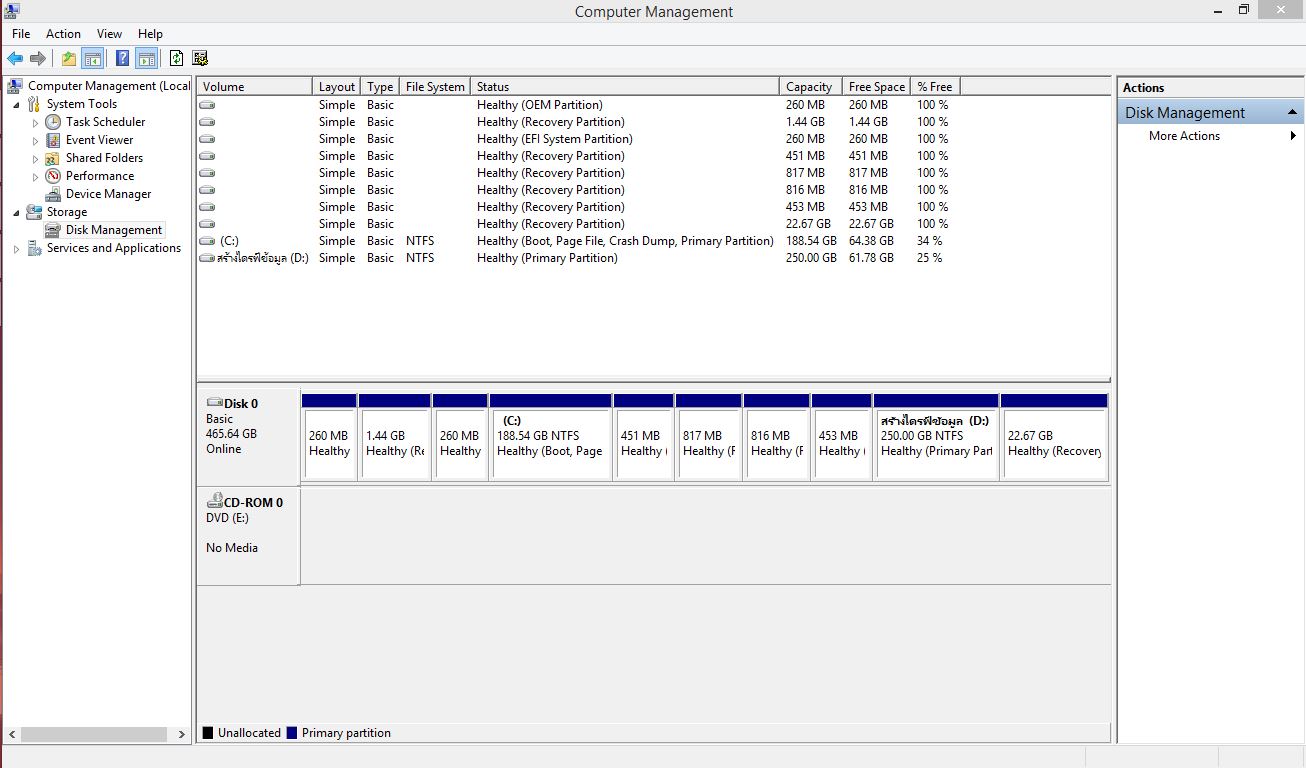Image resolution: width=1306 pixels, height=768 pixels.
Task: Expand the Services and Applications node
Action: [16, 249]
